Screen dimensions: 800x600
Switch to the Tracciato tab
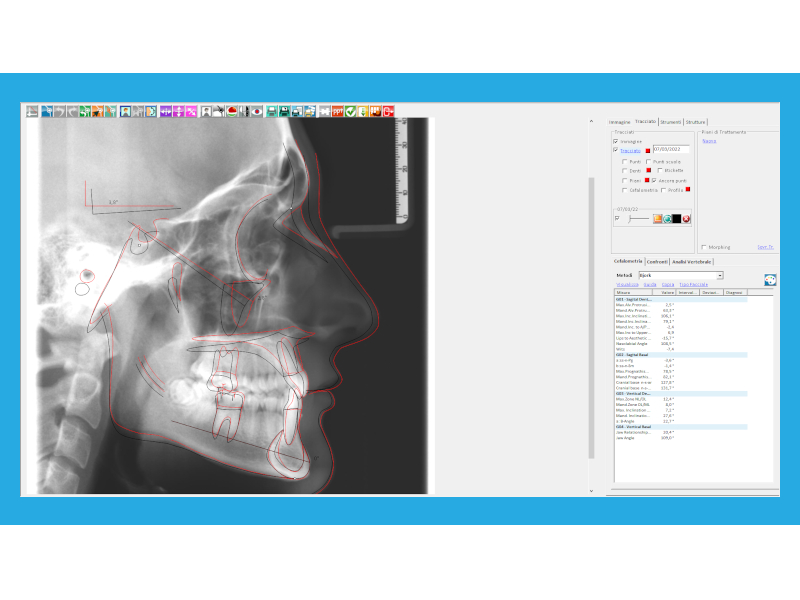click(x=645, y=121)
